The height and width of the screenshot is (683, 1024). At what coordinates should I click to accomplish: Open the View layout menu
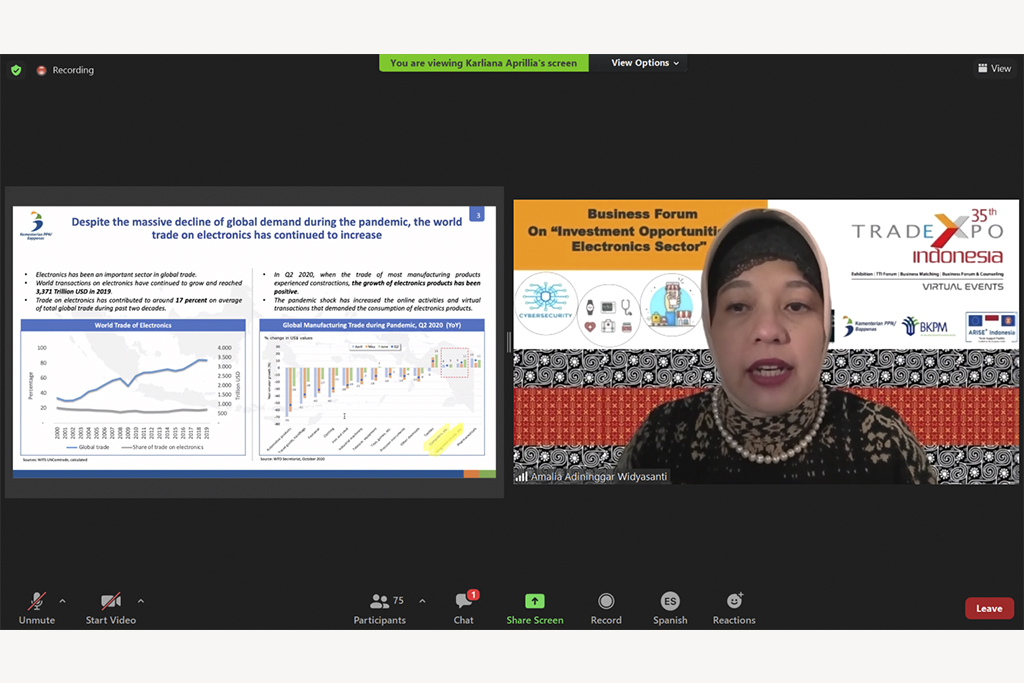[994, 68]
